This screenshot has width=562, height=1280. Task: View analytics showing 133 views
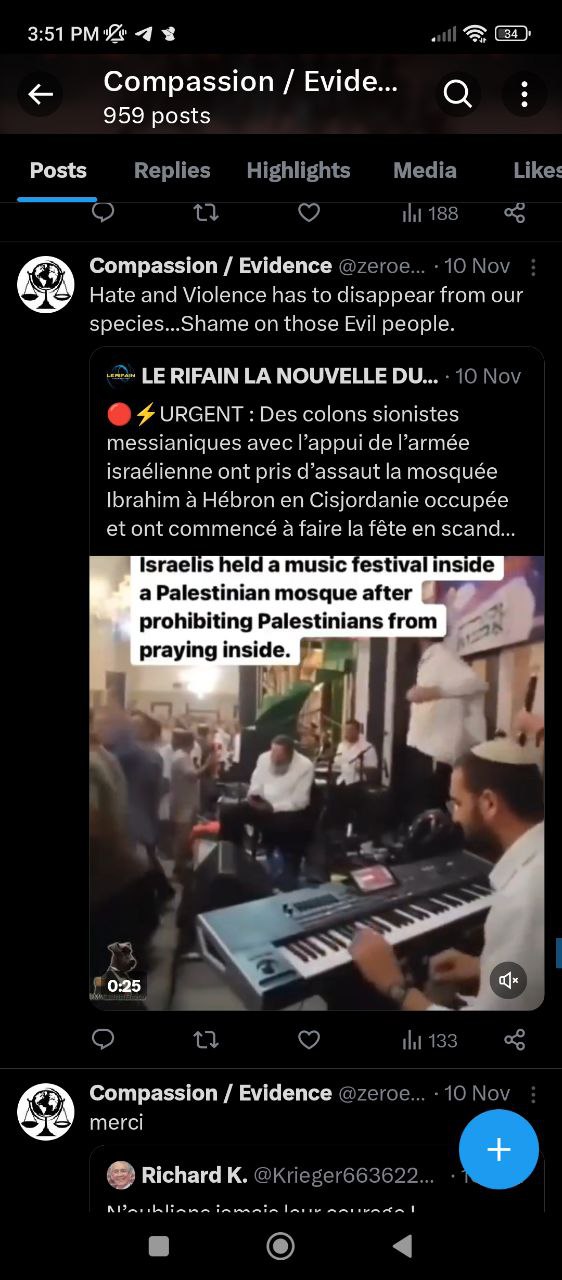coord(429,1040)
